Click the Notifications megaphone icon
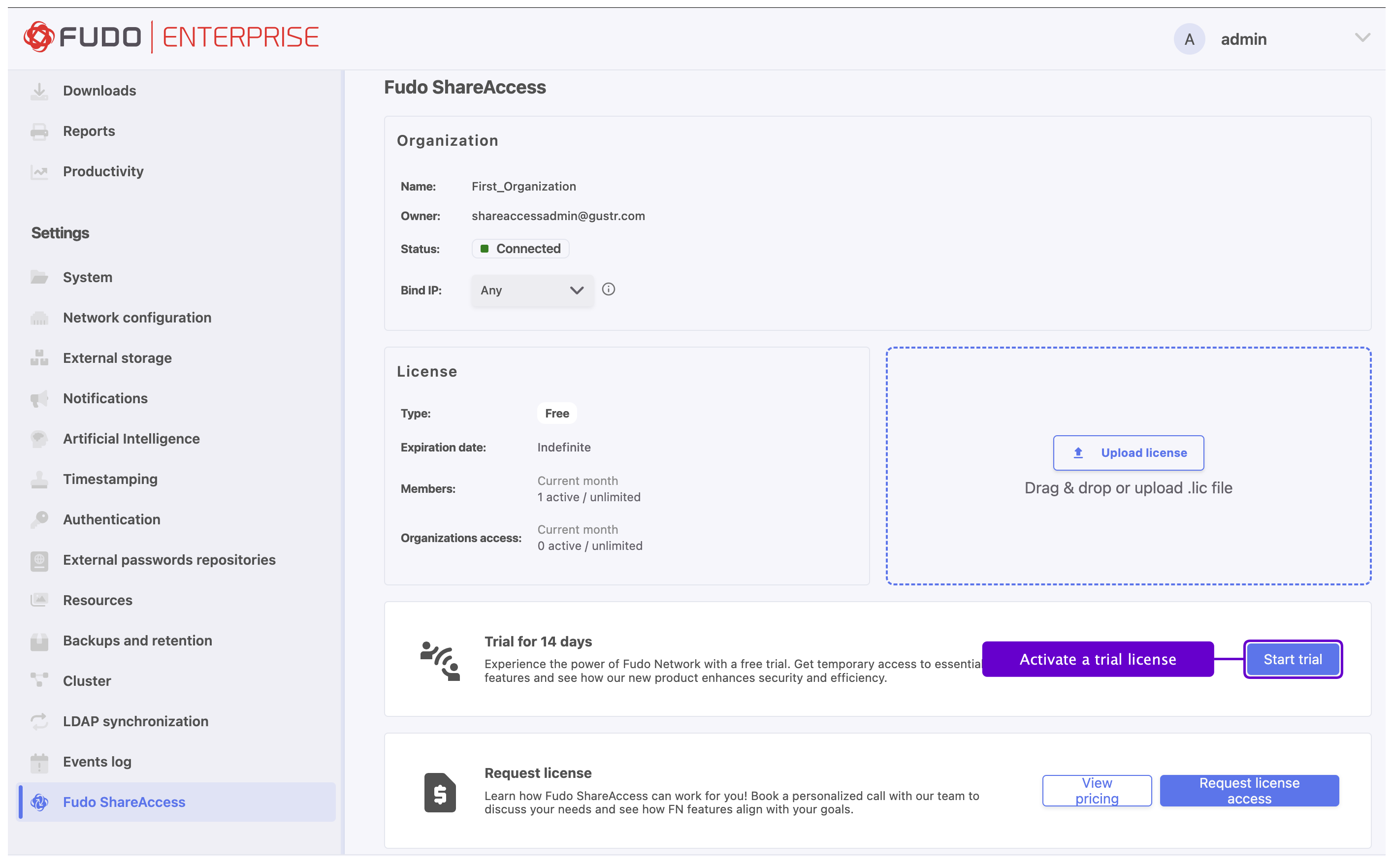Viewport: 1393px width, 868px height. [39, 399]
